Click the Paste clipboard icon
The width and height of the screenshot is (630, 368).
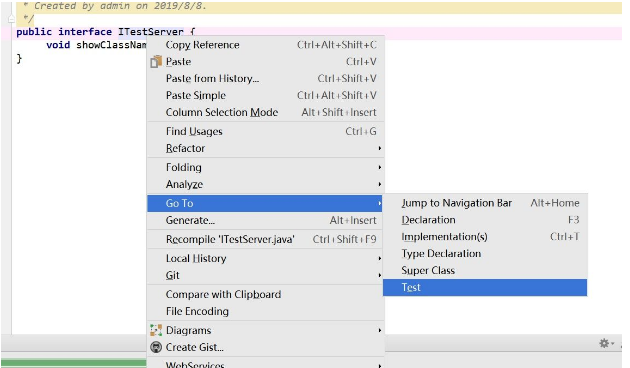pos(156,62)
